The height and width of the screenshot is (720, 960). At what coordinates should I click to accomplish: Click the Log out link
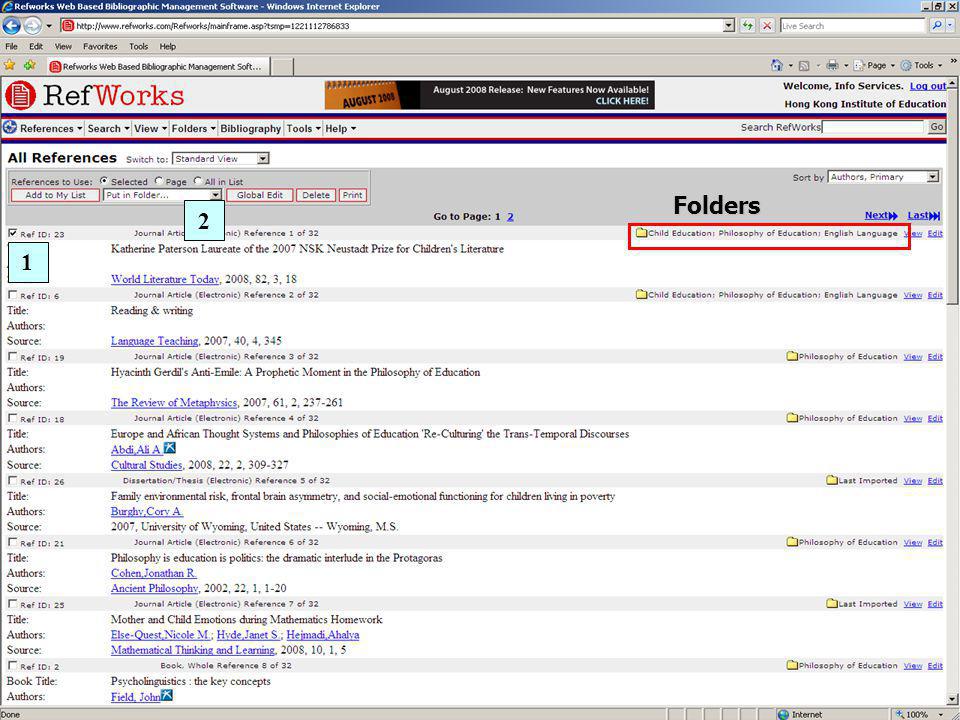click(928, 86)
